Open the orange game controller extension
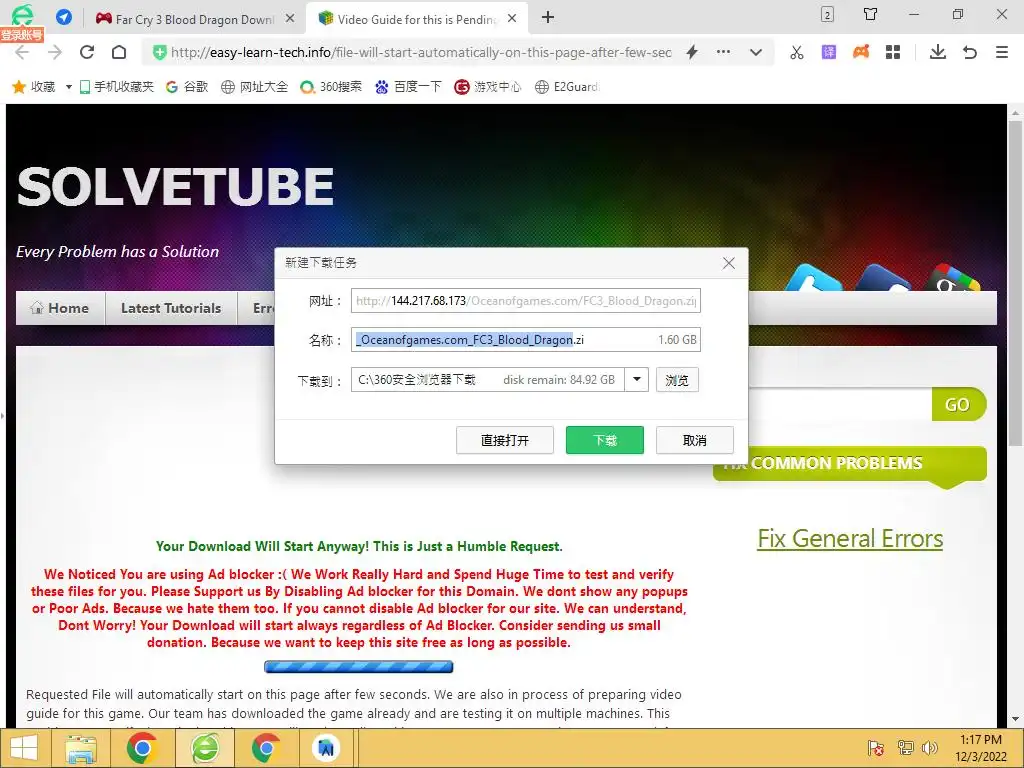The width and height of the screenshot is (1024, 768). tap(861, 52)
